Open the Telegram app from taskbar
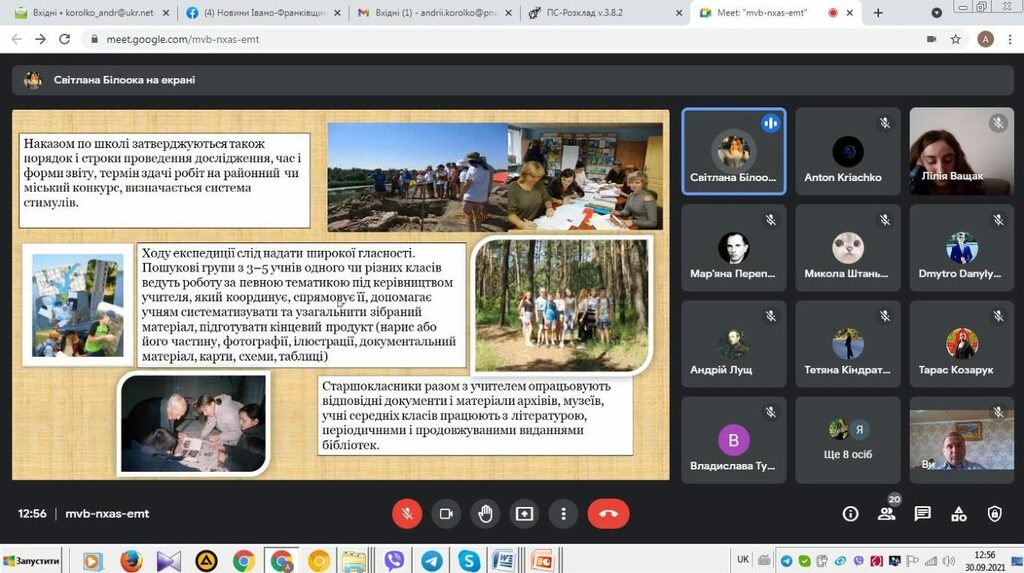The height and width of the screenshot is (573, 1024). pyautogui.click(x=431, y=560)
